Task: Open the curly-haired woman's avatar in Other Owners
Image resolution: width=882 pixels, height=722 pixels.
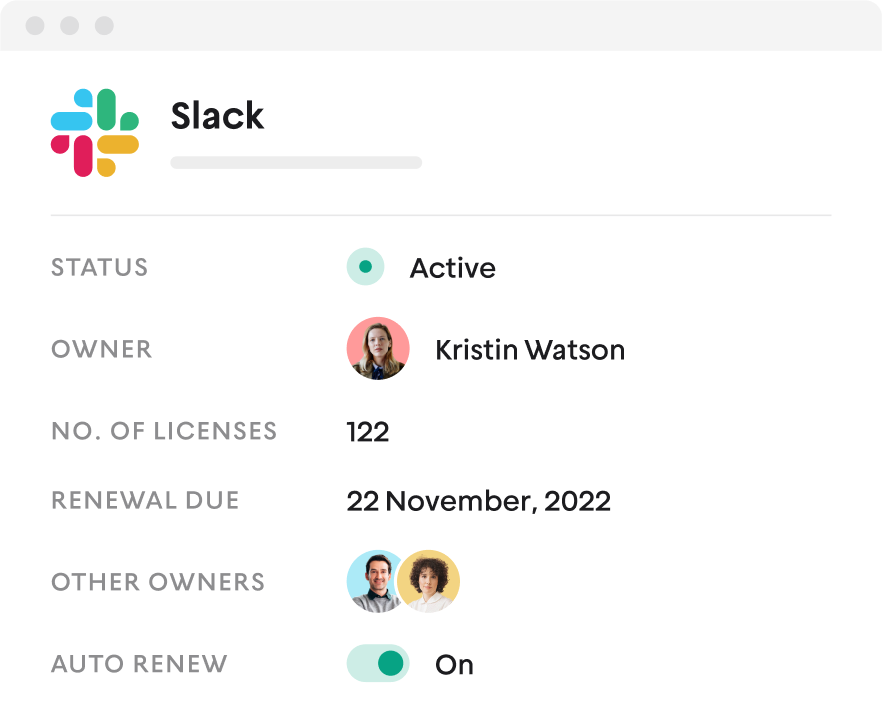Action: click(429, 581)
